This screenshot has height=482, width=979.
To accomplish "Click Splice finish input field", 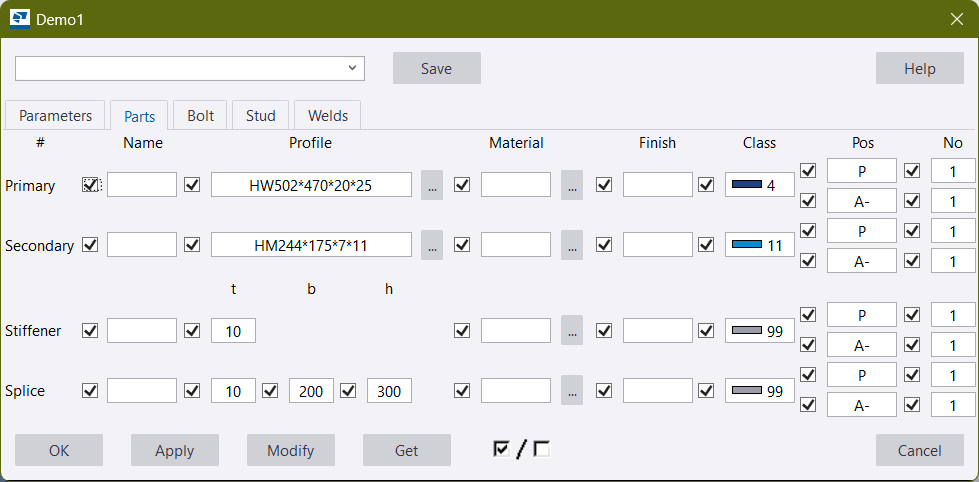I will pos(657,390).
